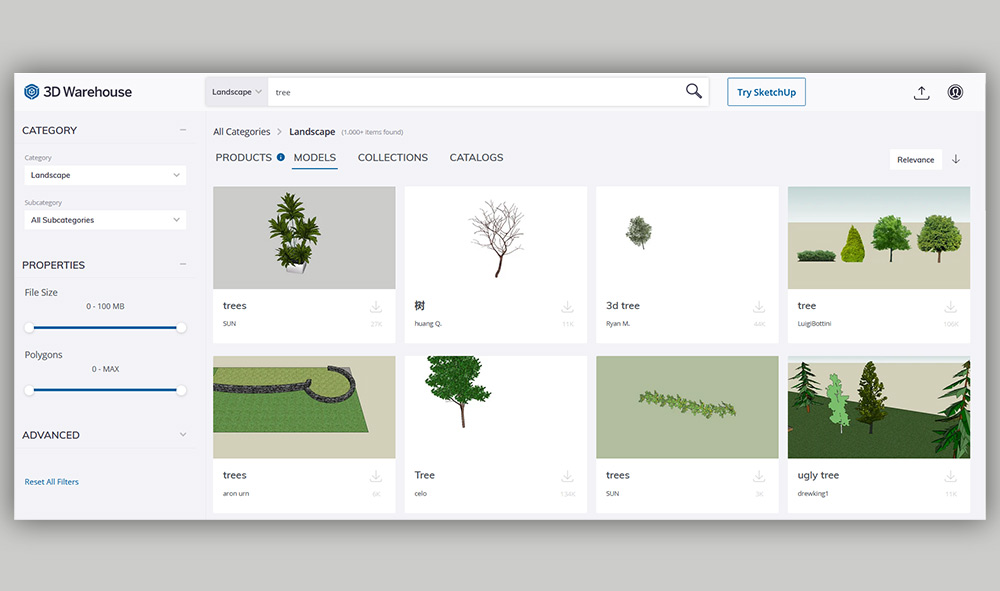The height and width of the screenshot is (591, 1000).
Task: Switch to the COLLECTIONS tab
Action: pos(393,157)
